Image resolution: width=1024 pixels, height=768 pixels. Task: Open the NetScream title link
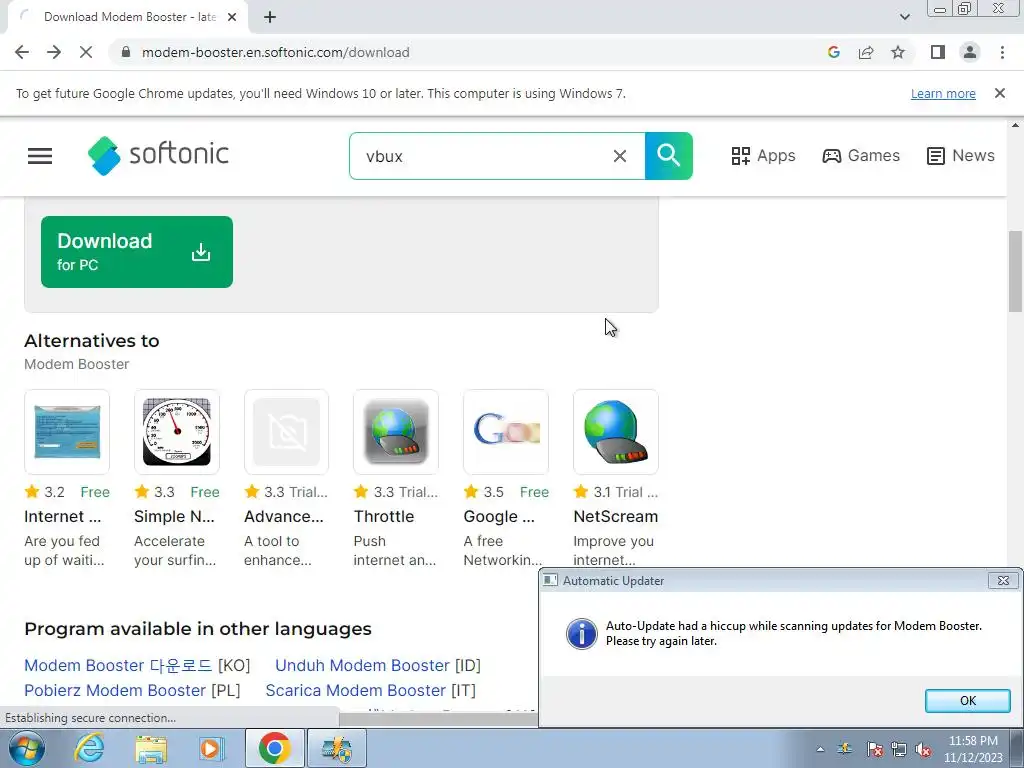coord(616,517)
